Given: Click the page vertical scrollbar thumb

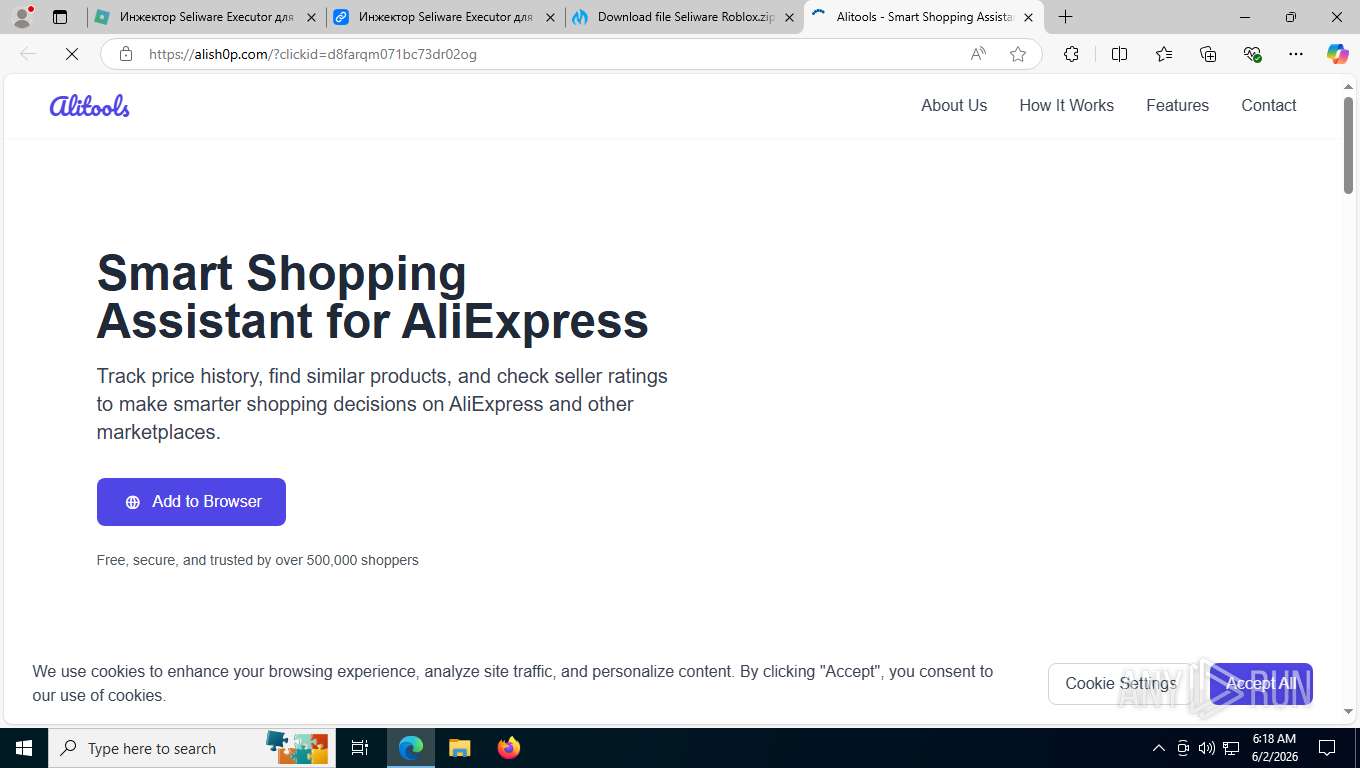Looking at the screenshot, I should pyautogui.click(x=1348, y=145).
